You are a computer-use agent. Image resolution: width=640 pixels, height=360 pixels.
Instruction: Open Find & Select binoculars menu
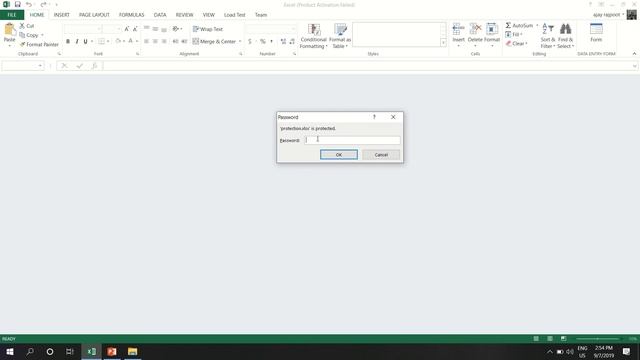point(565,36)
